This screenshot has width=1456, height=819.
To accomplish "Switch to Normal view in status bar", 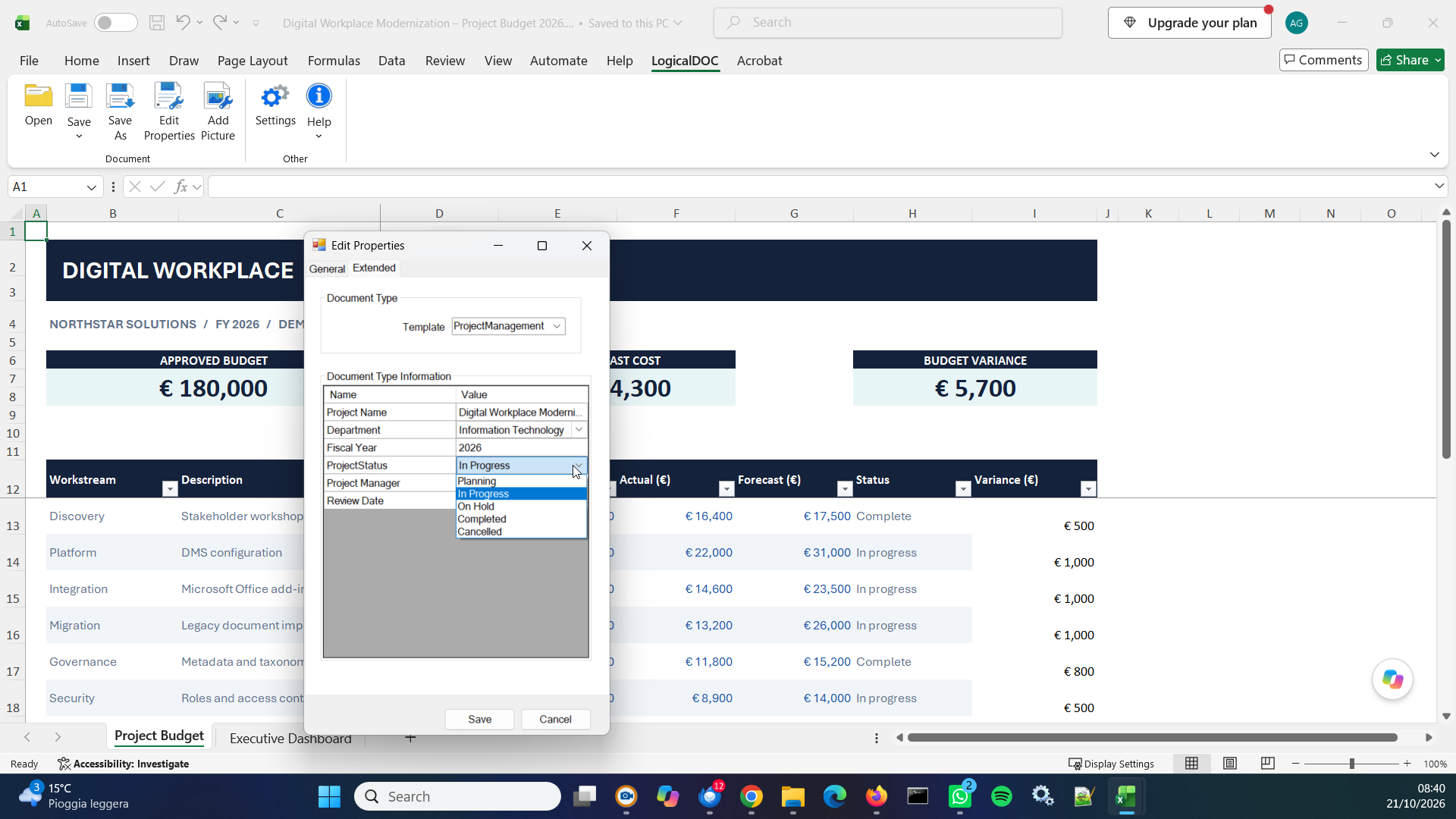I will pyautogui.click(x=1191, y=764).
